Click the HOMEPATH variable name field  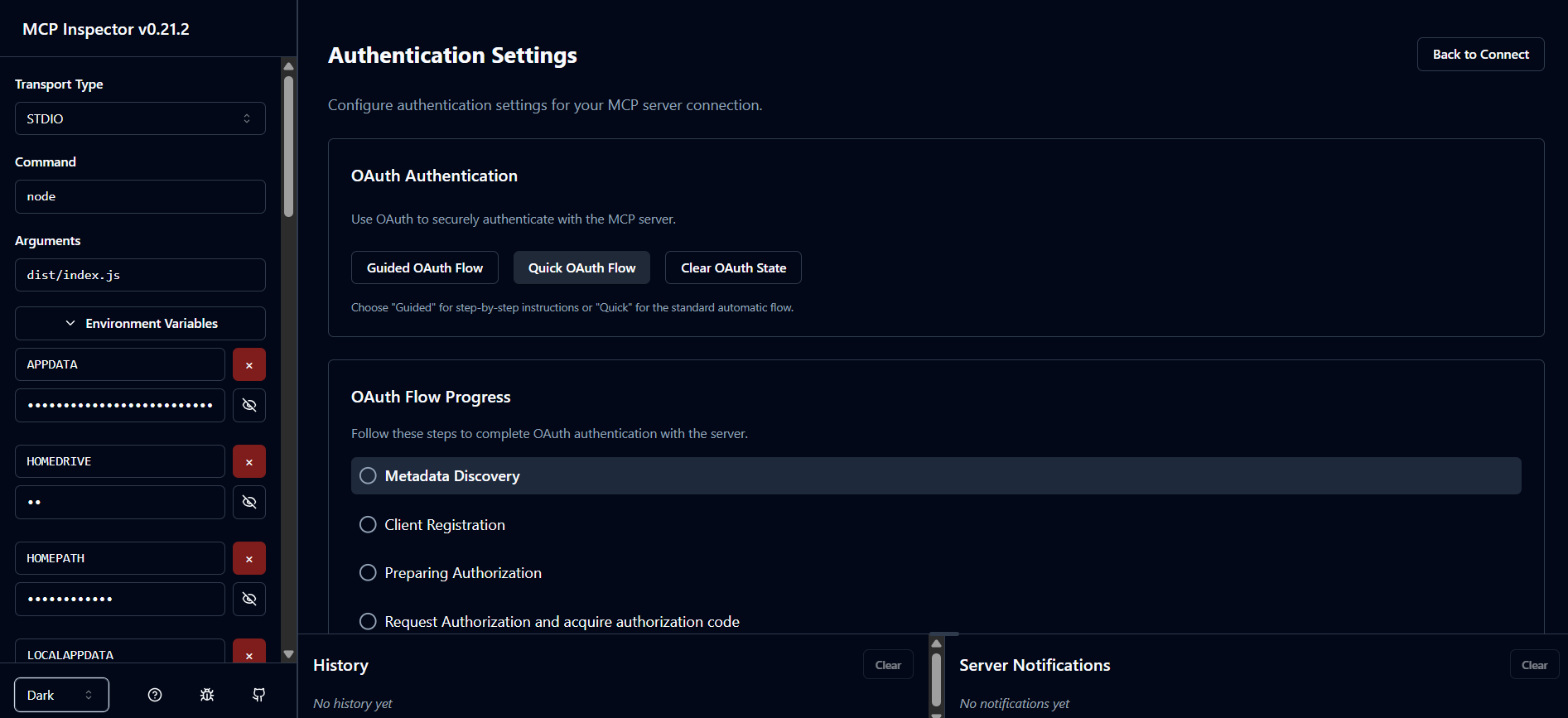120,558
